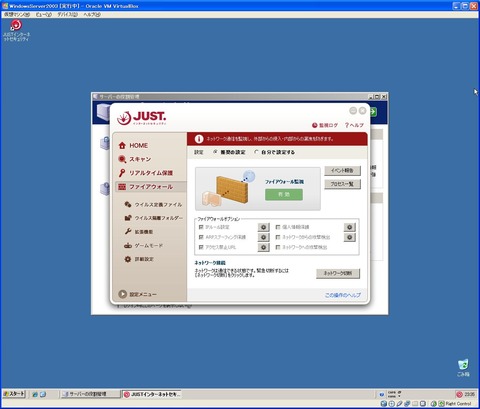Screen dimensions: 480x409
Task: Toggle the アクセス禁止URL checkbox
Action: point(201,247)
